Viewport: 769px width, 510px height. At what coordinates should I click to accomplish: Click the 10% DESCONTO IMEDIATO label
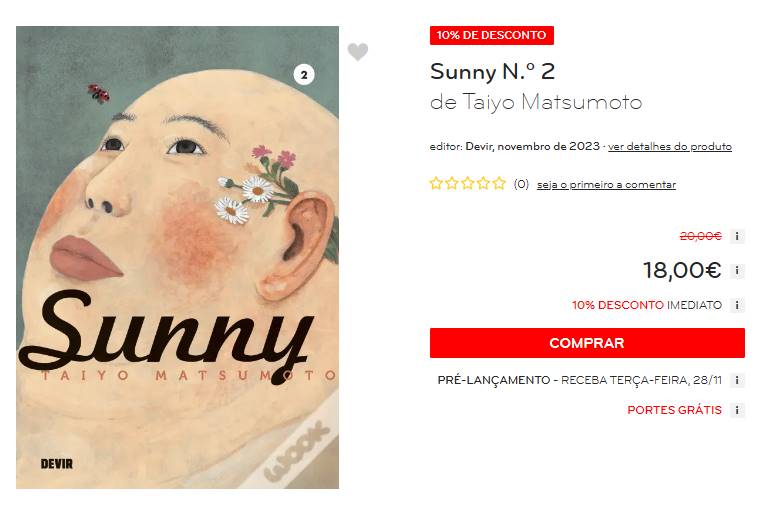click(x=646, y=305)
